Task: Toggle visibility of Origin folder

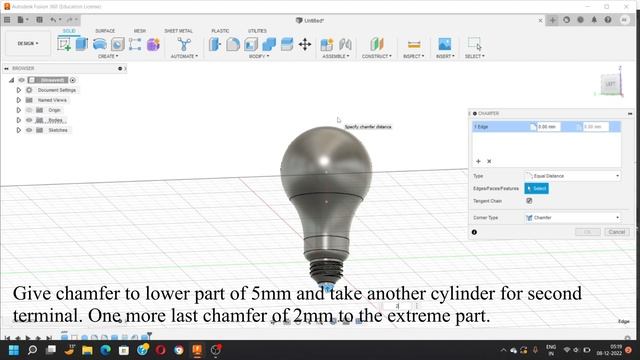Action: (x=29, y=110)
